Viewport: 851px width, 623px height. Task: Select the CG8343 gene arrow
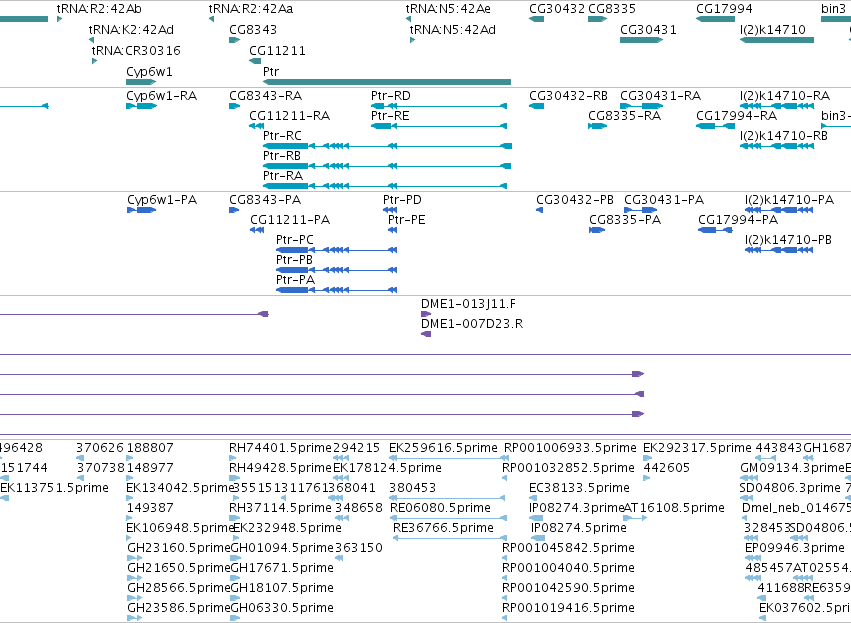pos(234,40)
